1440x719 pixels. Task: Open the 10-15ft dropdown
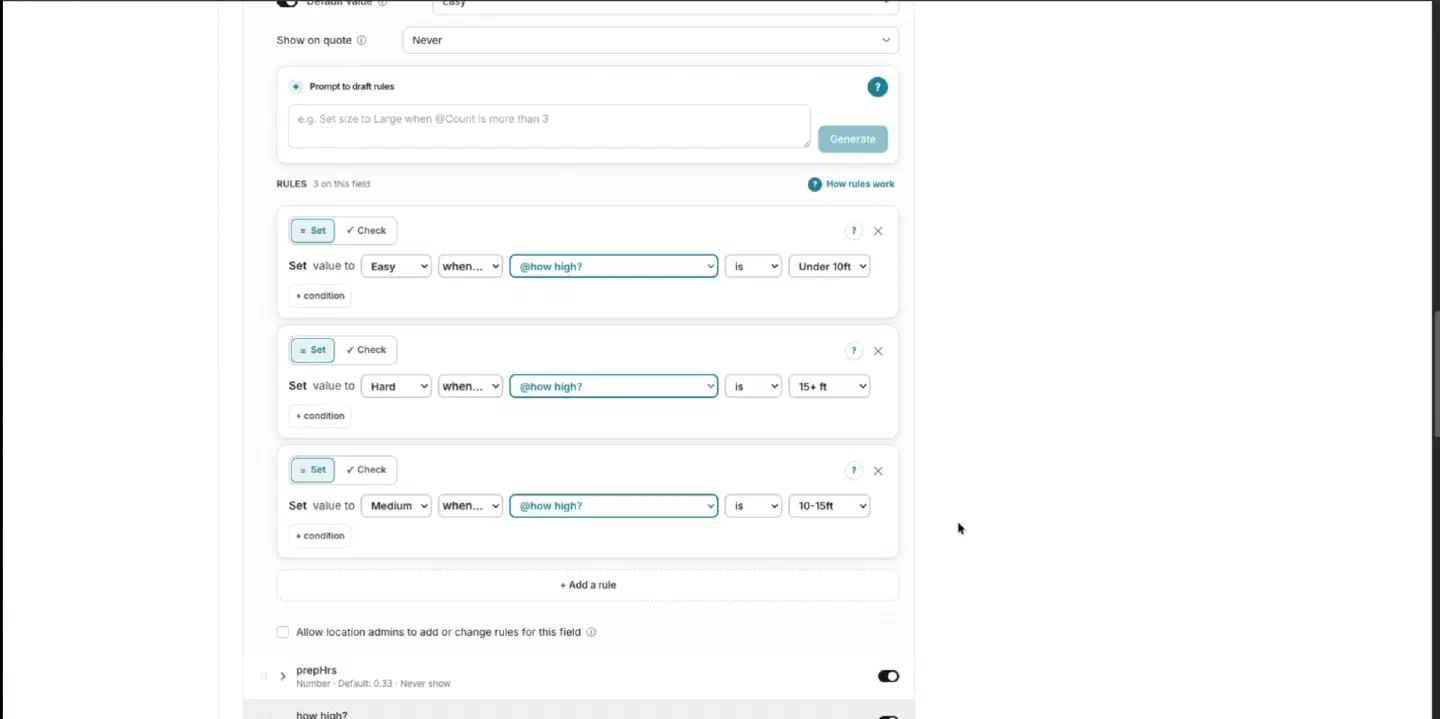point(829,506)
